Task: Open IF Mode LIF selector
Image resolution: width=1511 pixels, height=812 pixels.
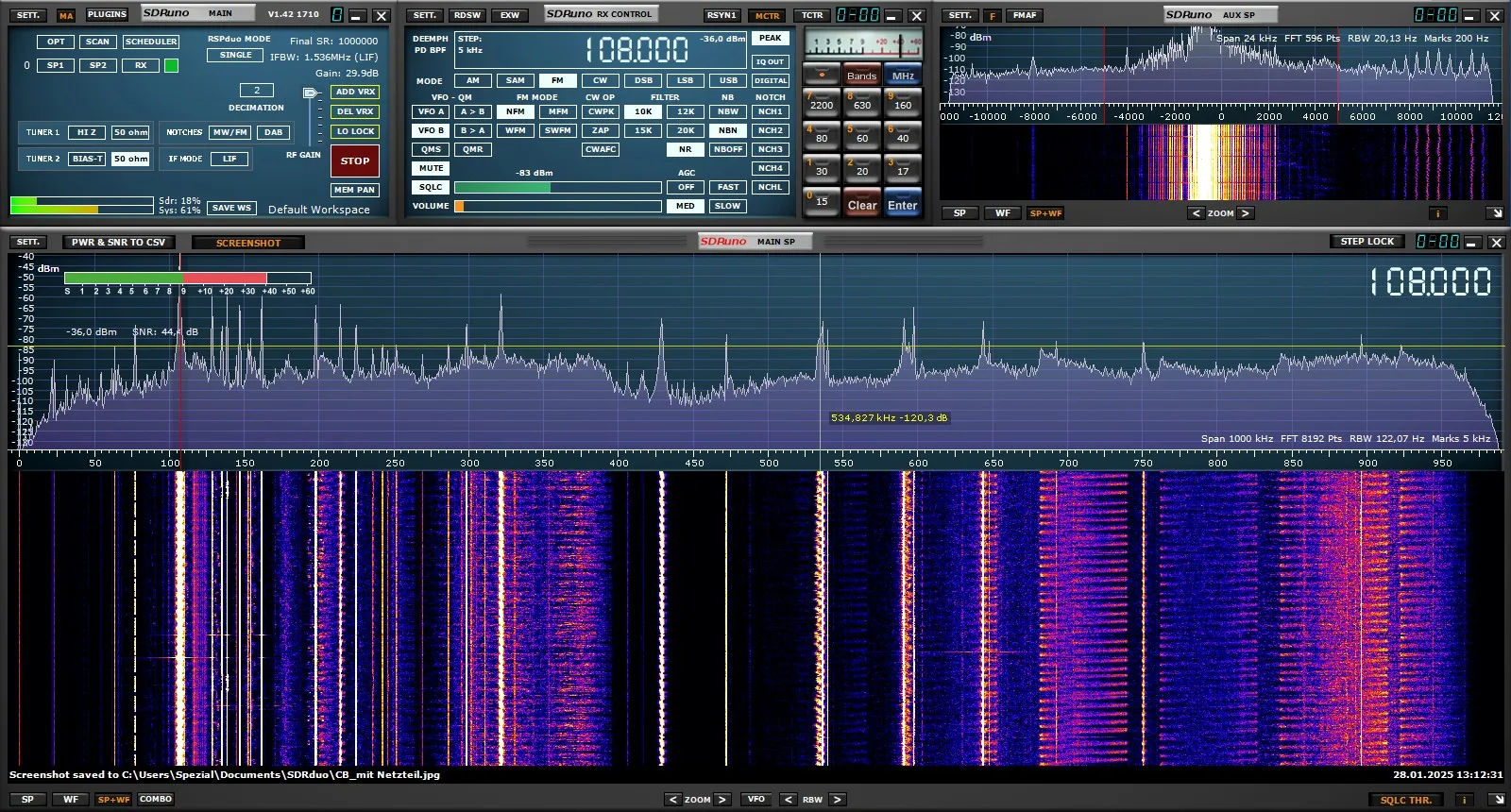Action: pos(229,160)
